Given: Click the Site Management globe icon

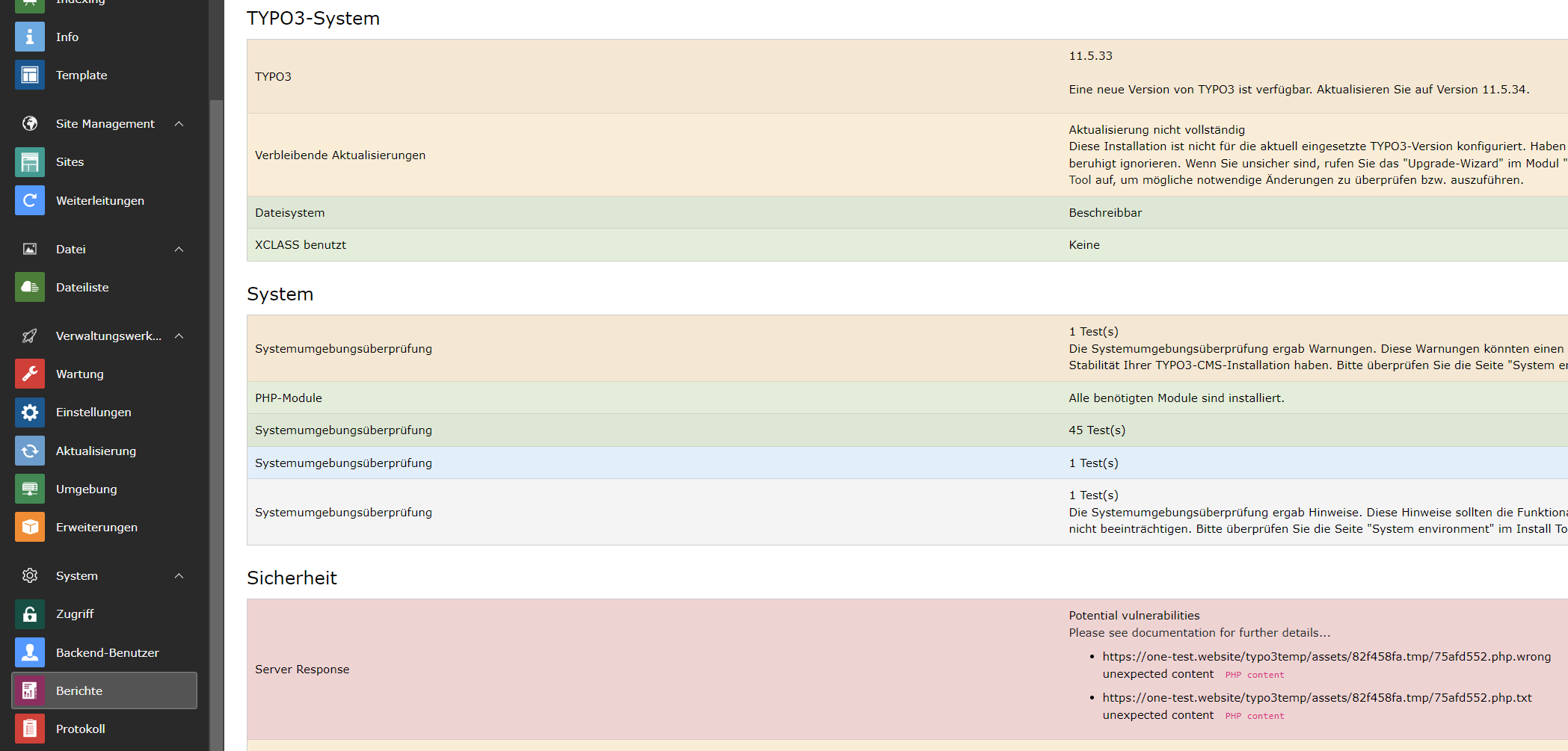Looking at the screenshot, I should [30, 123].
